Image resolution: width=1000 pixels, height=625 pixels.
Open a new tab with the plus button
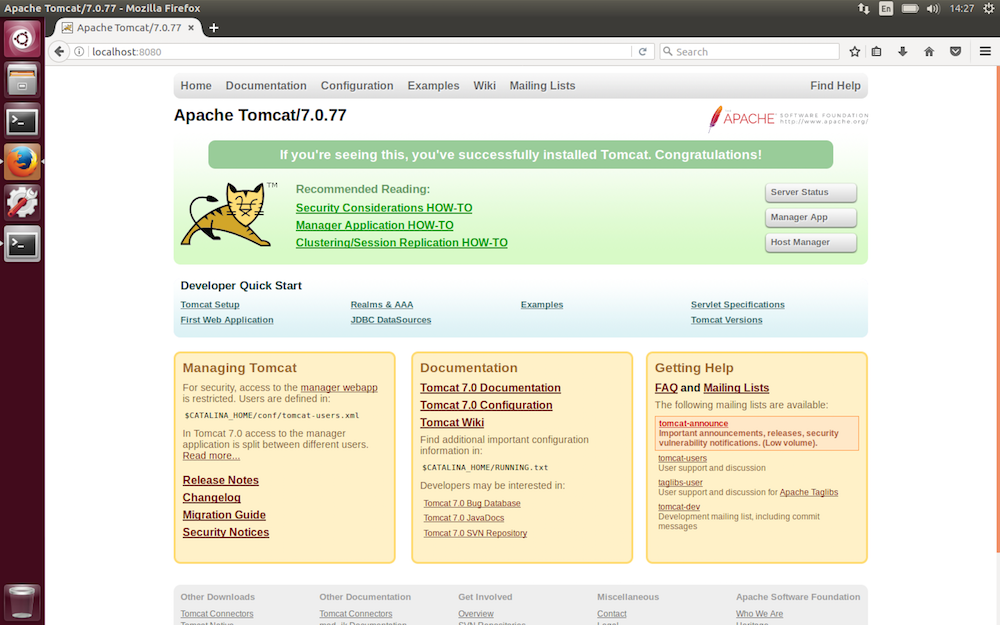pyautogui.click(x=214, y=27)
